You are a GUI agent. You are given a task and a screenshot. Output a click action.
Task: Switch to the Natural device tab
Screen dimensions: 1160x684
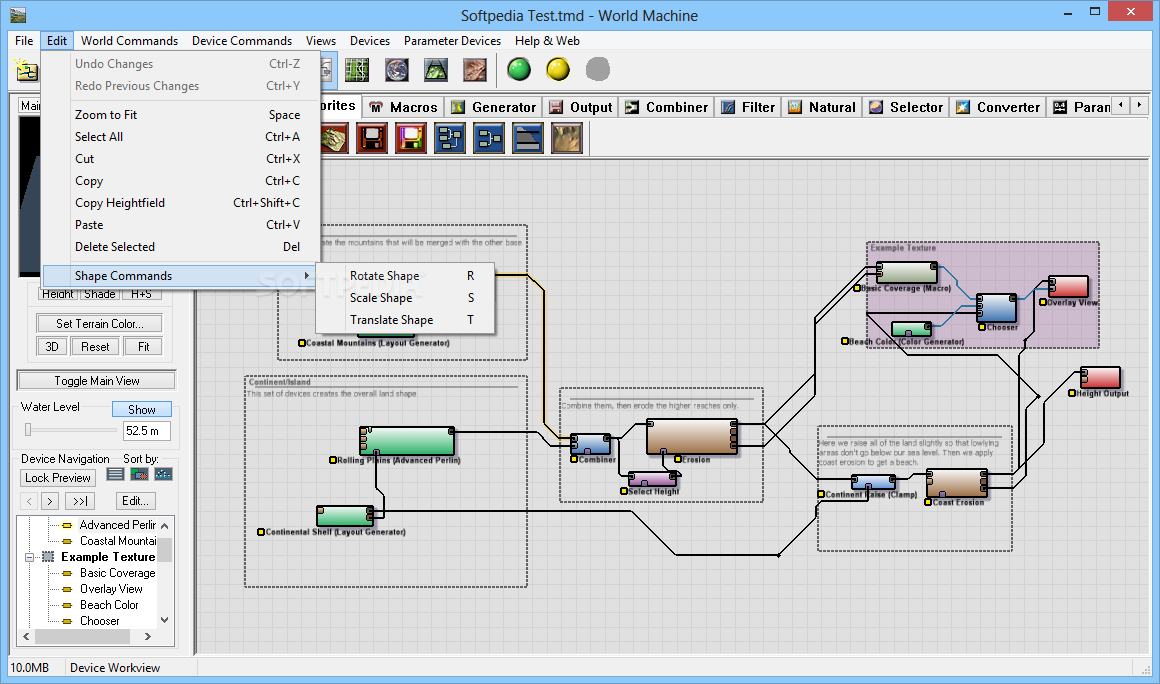pyautogui.click(x=823, y=107)
